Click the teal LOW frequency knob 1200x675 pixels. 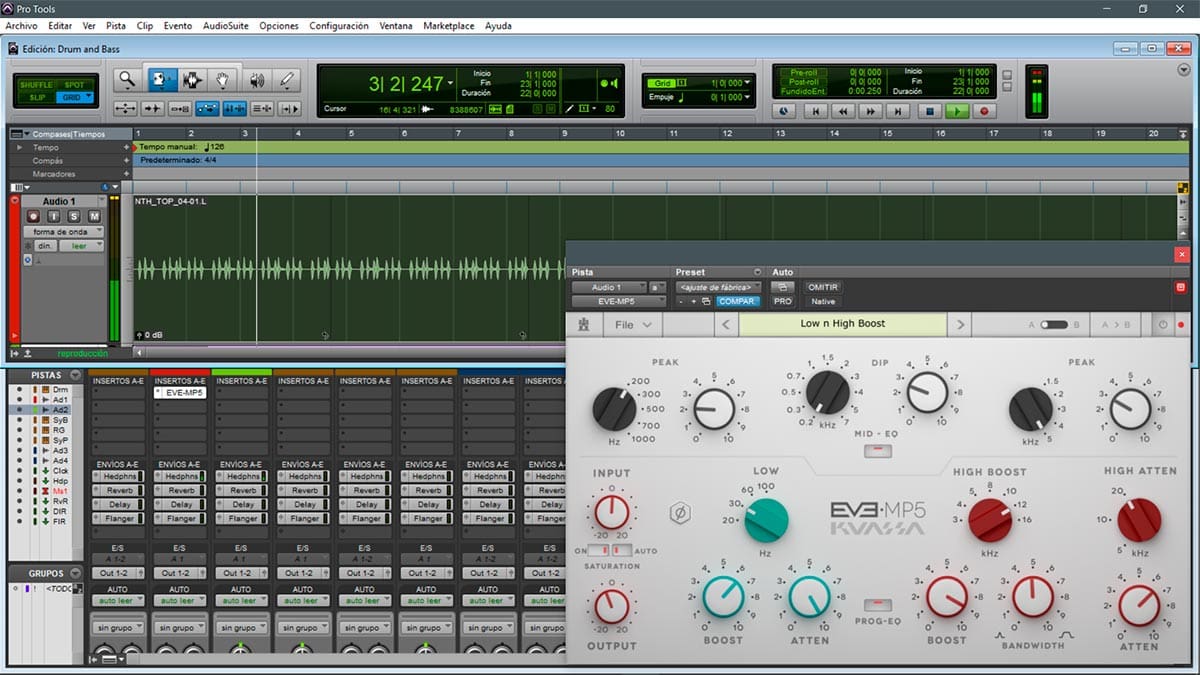point(767,520)
